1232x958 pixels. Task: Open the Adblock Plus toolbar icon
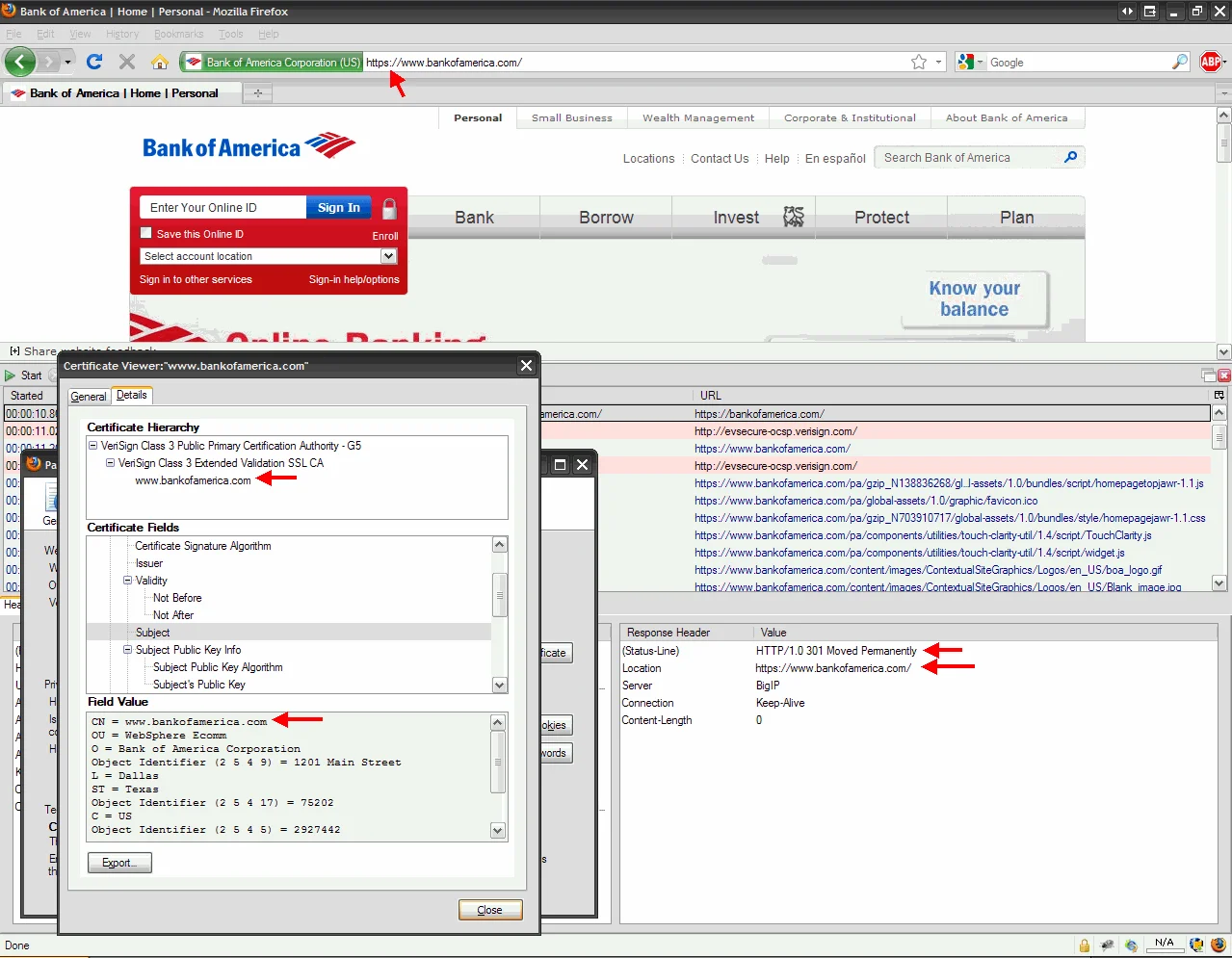(x=1212, y=62)
